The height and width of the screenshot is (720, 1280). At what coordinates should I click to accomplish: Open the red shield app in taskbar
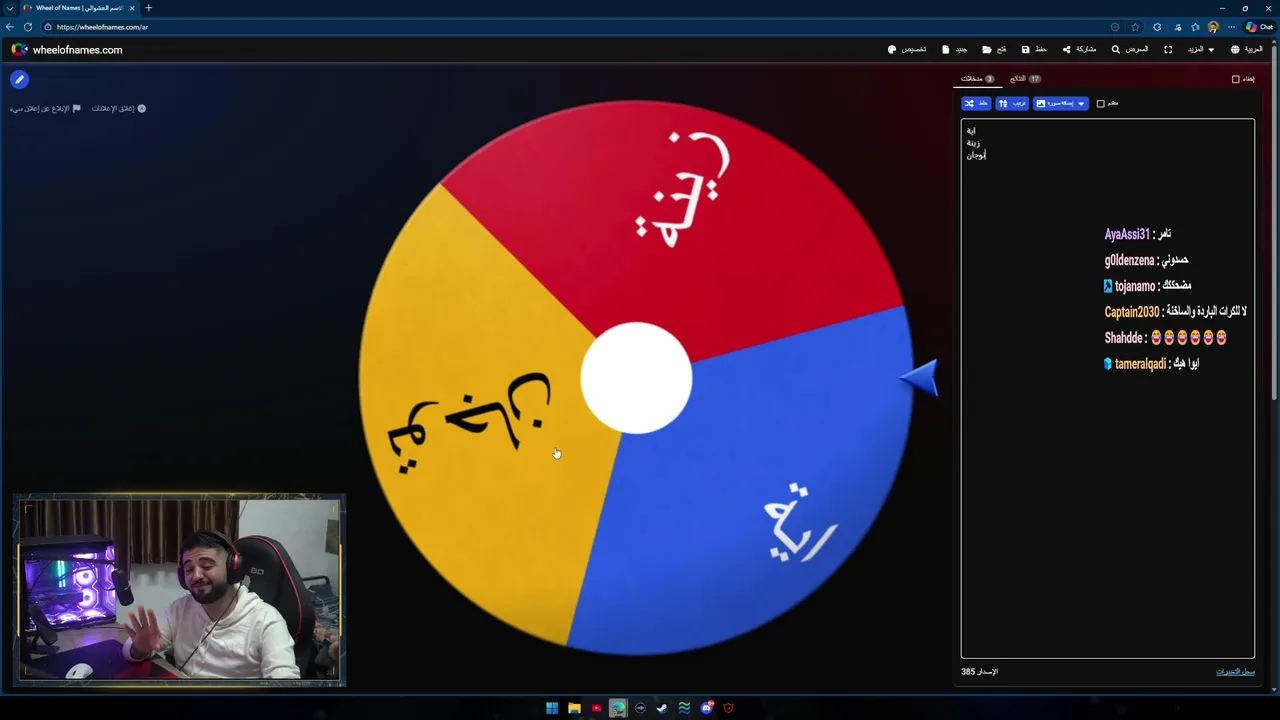coord(728,708)
